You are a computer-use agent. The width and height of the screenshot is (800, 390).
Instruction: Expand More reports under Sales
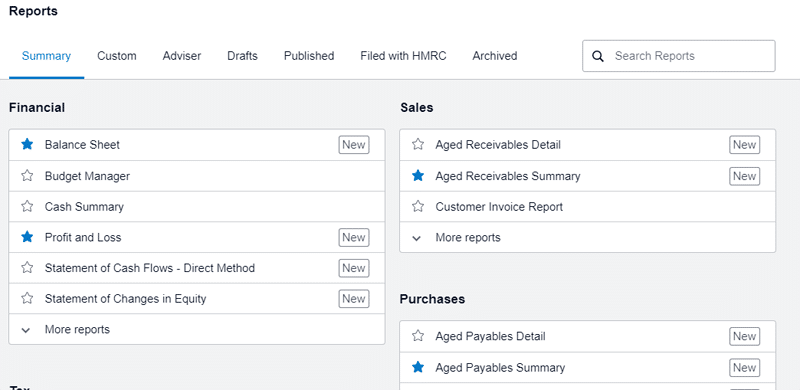[587, 237]
